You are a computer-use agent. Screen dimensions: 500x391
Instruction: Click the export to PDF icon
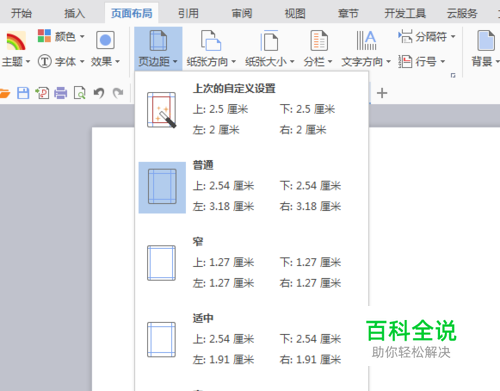42,93
